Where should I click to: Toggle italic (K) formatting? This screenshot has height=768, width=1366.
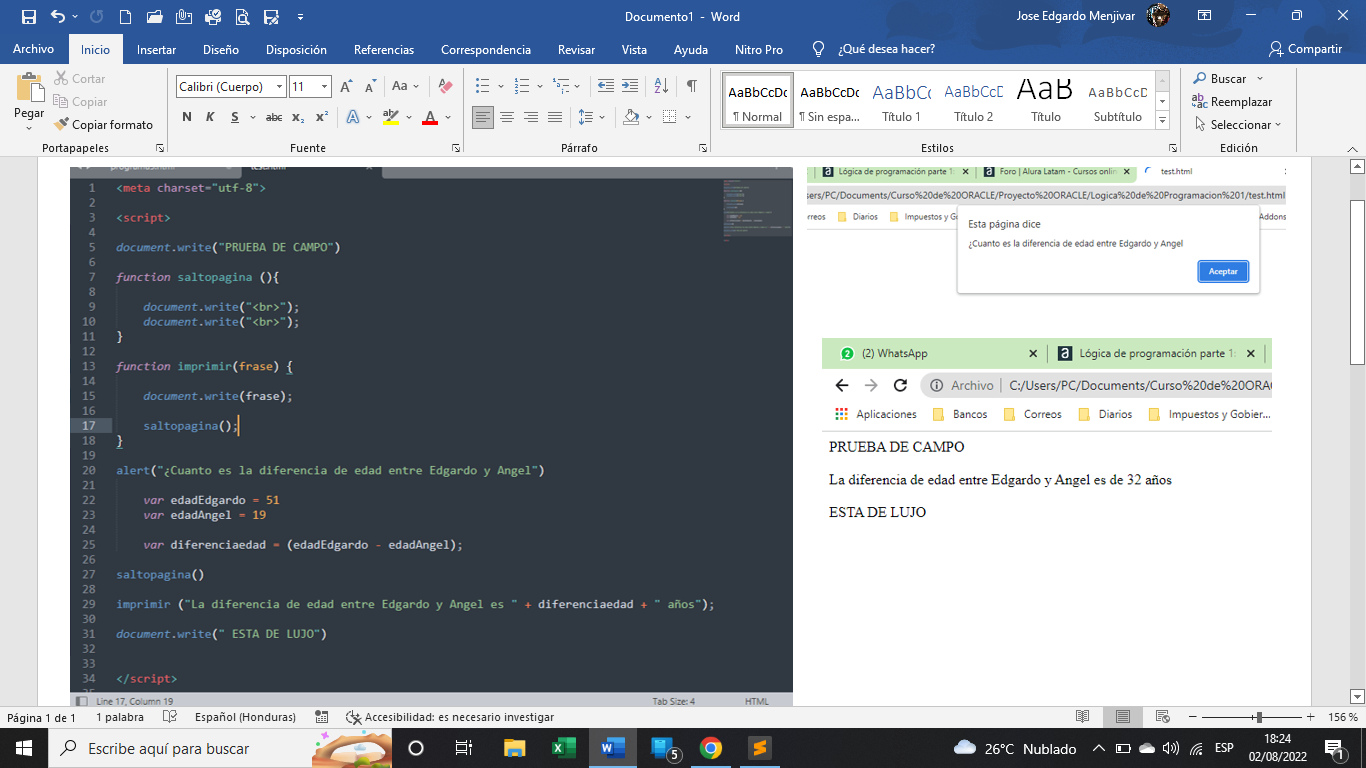pyautogui.click(x=210, y=117)
